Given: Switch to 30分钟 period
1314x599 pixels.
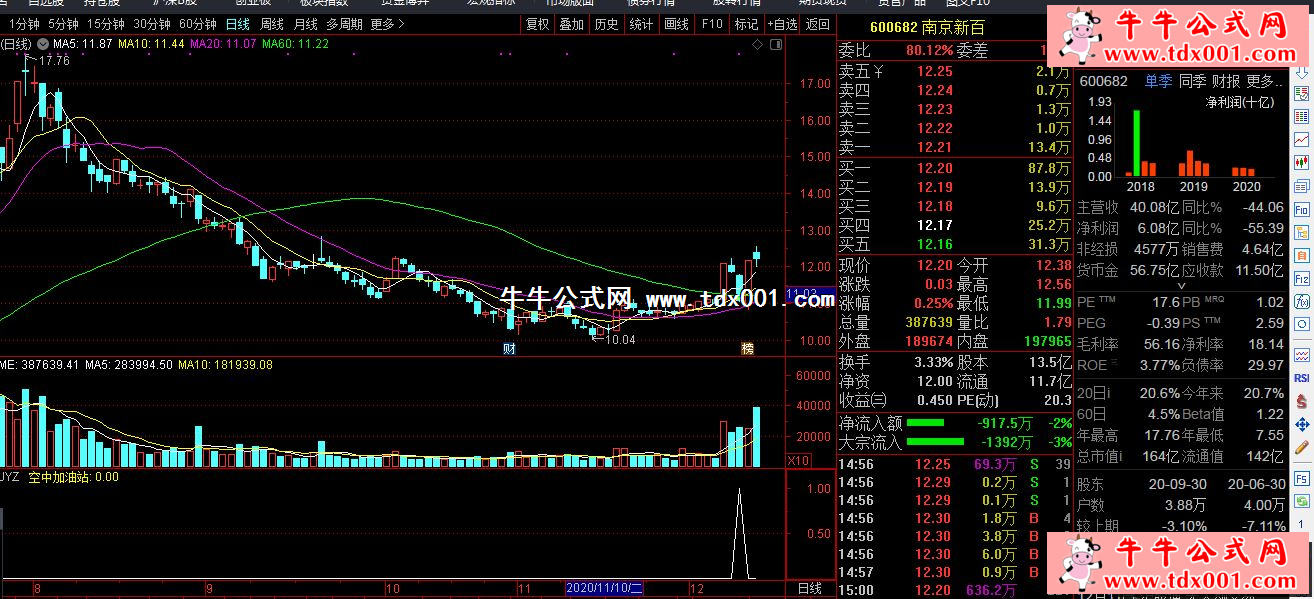Looking at the screenshot, I should click(x=152, y=24).
